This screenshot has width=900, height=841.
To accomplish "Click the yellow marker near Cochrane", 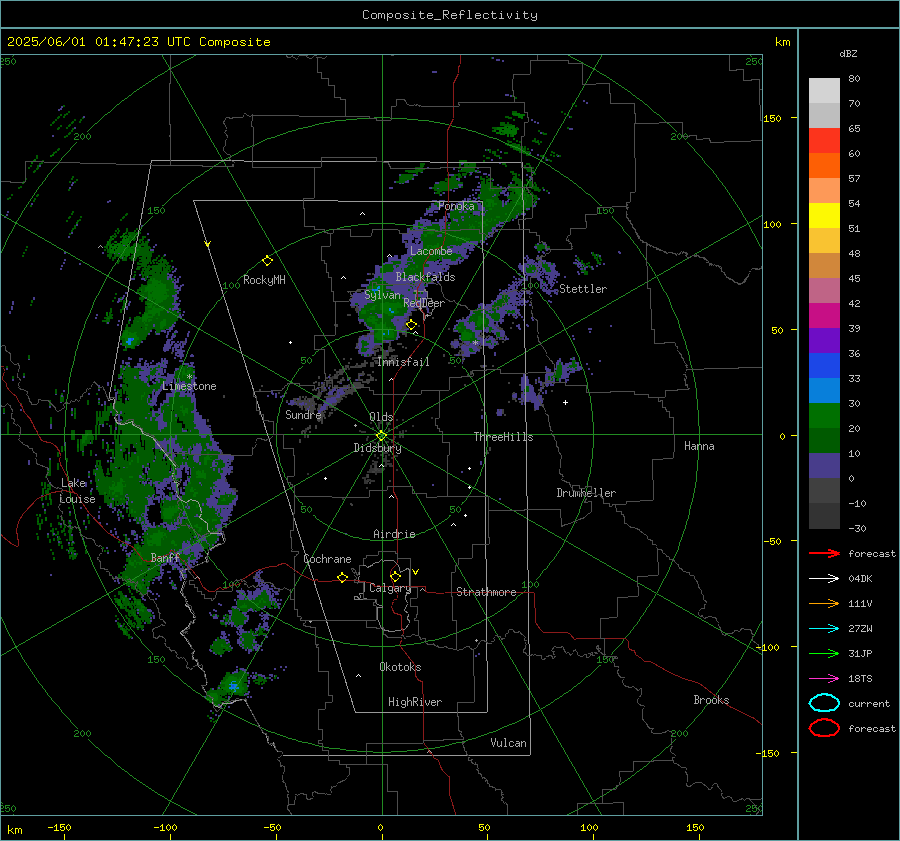I will tap(343, 577).
